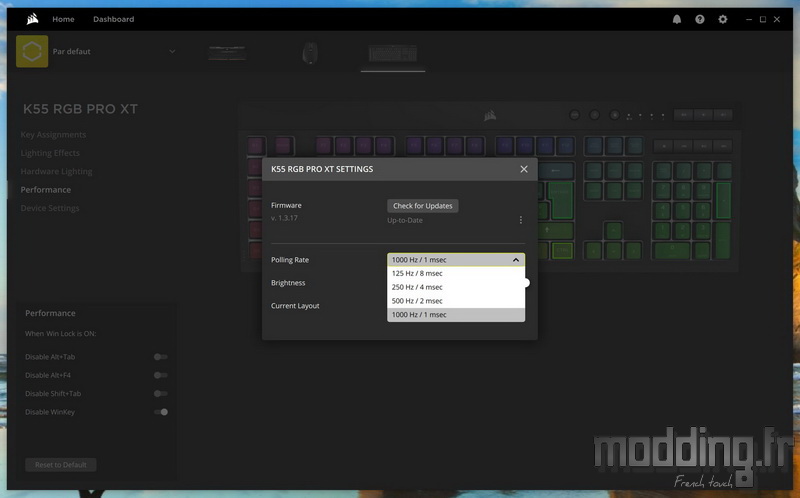Open Key Assignments section
Viewport: 800px width, 498px height.
pyautogui.click(x=53, y=135)
